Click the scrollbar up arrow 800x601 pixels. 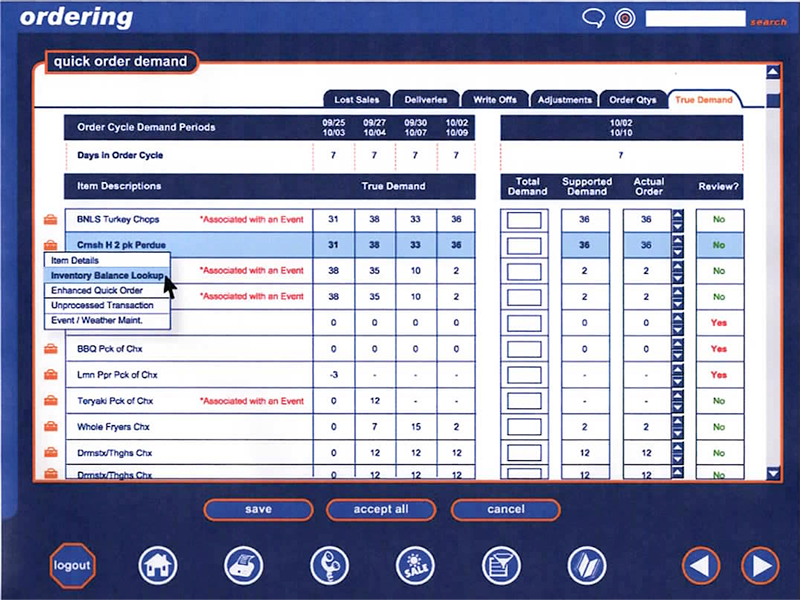tap(773, 71)
